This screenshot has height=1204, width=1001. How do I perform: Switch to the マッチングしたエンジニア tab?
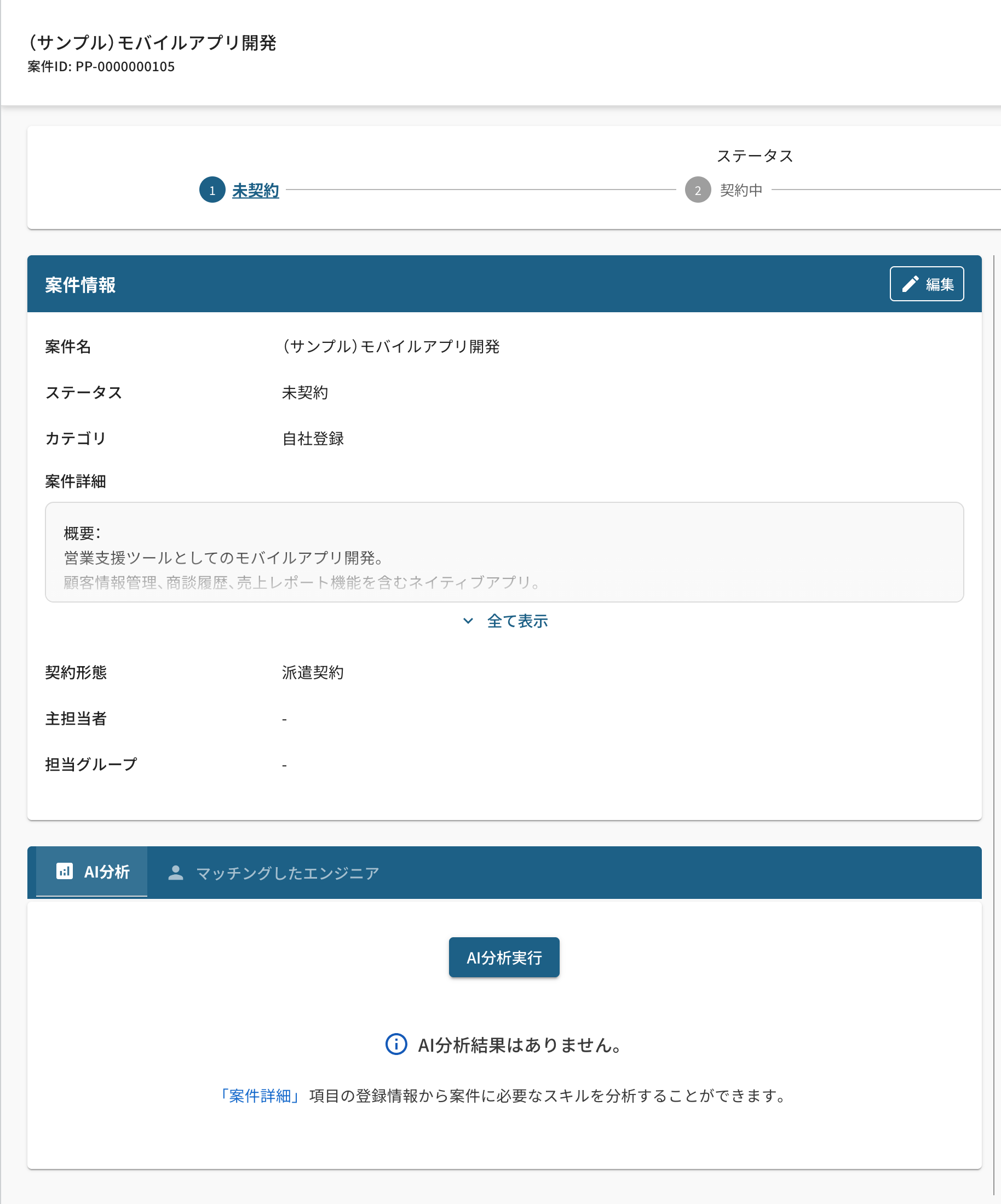tap(286, 873)
